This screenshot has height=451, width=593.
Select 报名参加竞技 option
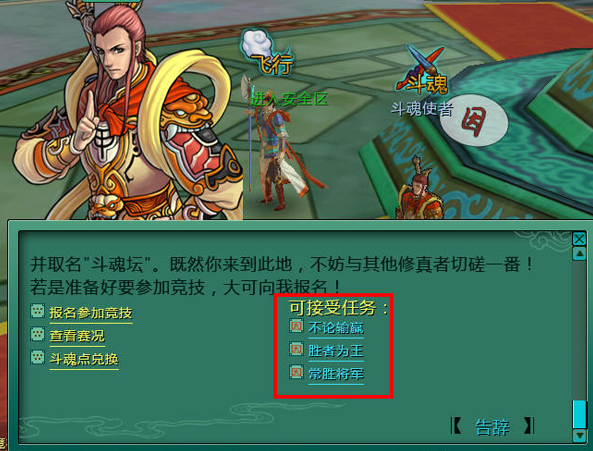(91, 313)
